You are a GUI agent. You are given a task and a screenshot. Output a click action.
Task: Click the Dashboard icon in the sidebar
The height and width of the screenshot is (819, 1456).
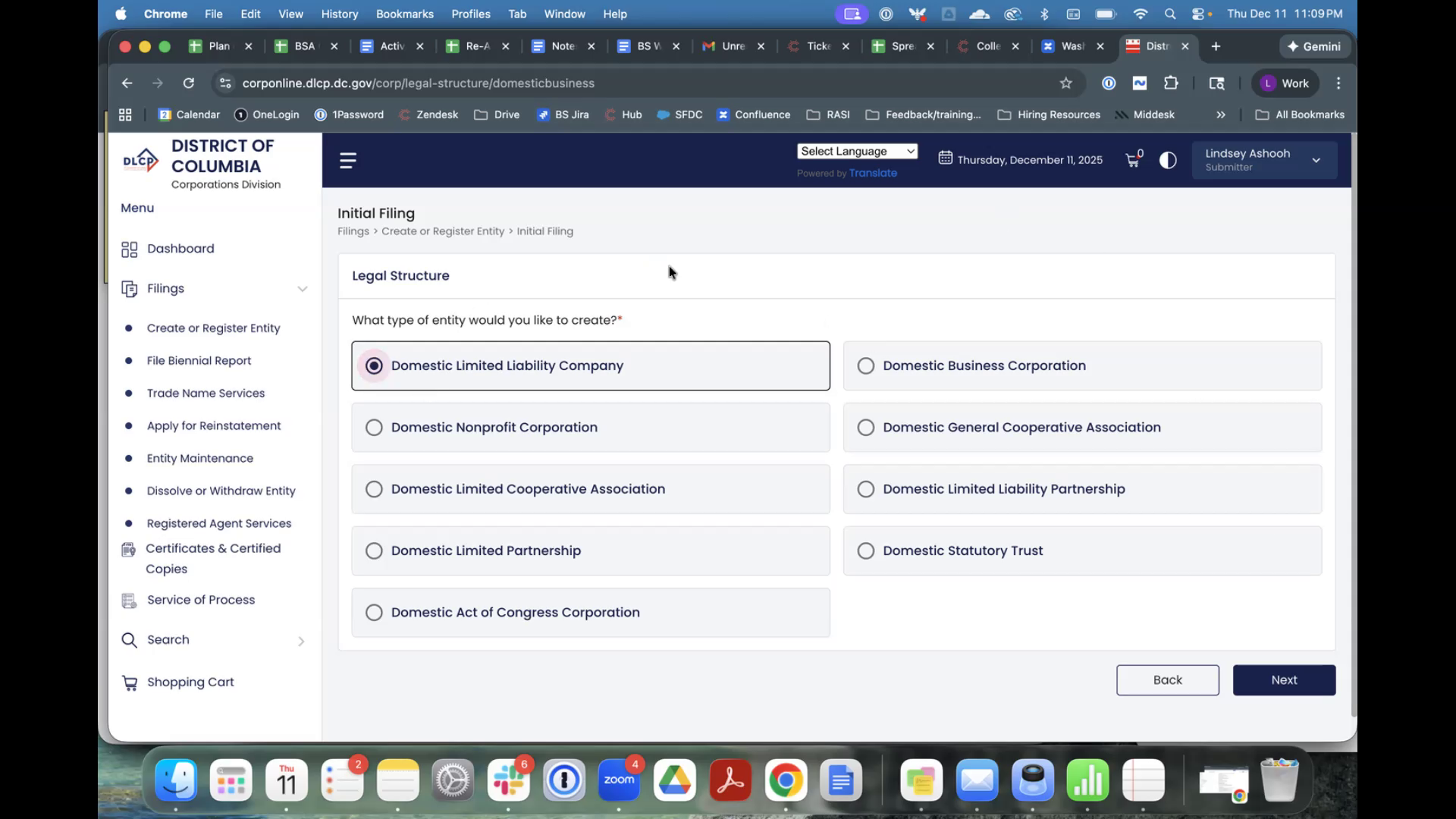click(x=130, y=249)
